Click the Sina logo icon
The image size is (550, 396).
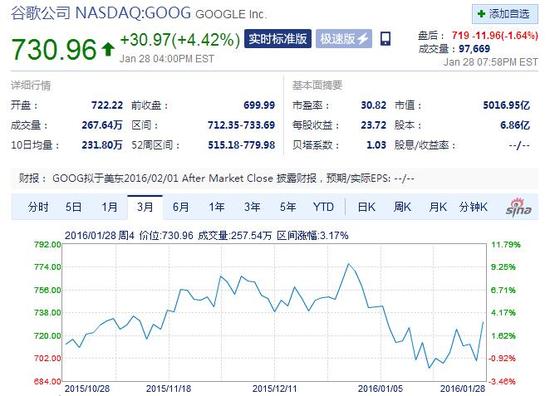pos(519,207)
